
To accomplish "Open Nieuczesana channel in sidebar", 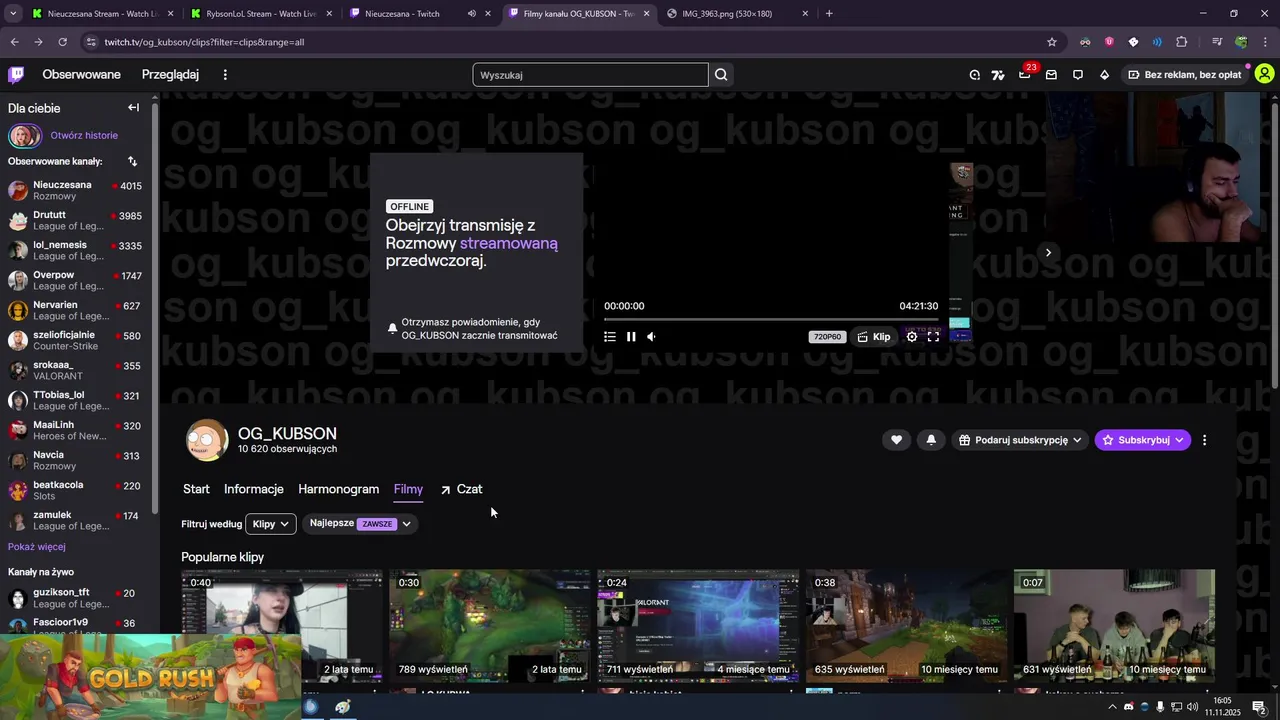I will (77, 191).
